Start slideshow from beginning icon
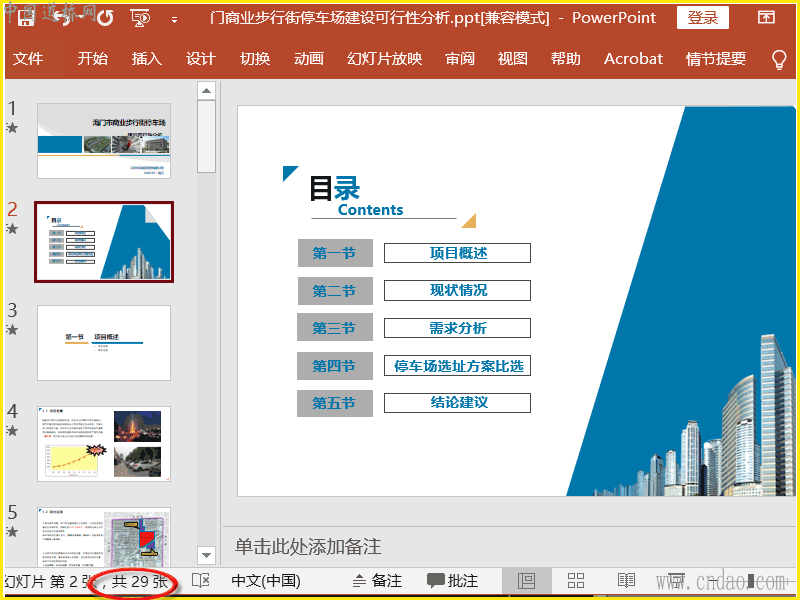Image resolution: width=800 pixels, height=600 pixels. coord(140,18)
